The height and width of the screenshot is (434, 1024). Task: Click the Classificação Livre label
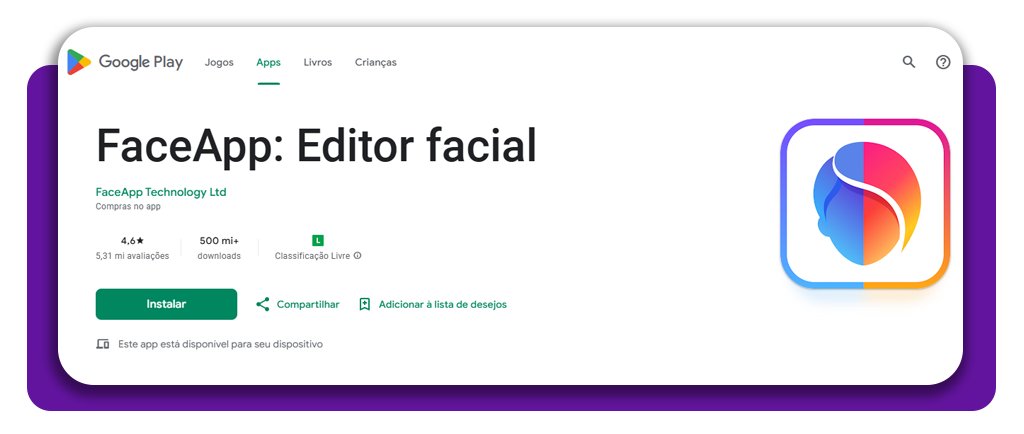(312, 256)
